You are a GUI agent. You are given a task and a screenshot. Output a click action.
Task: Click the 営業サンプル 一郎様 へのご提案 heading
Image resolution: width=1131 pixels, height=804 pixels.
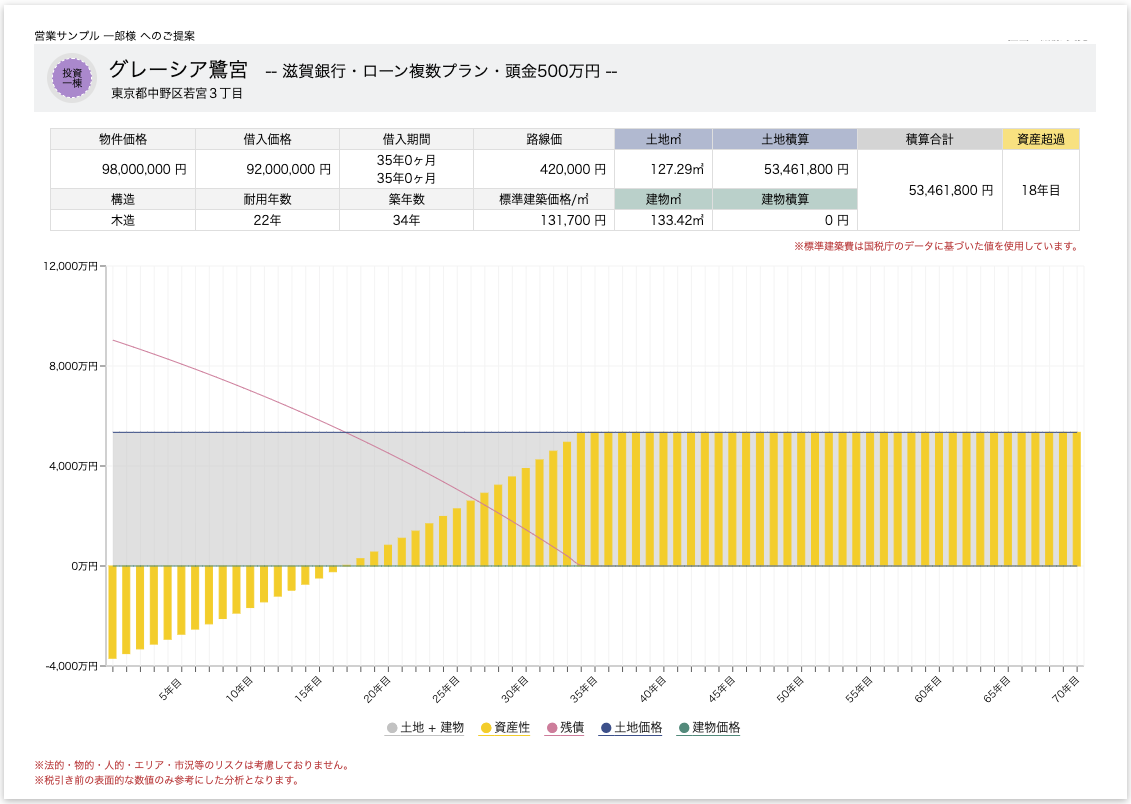coord(114,35)
